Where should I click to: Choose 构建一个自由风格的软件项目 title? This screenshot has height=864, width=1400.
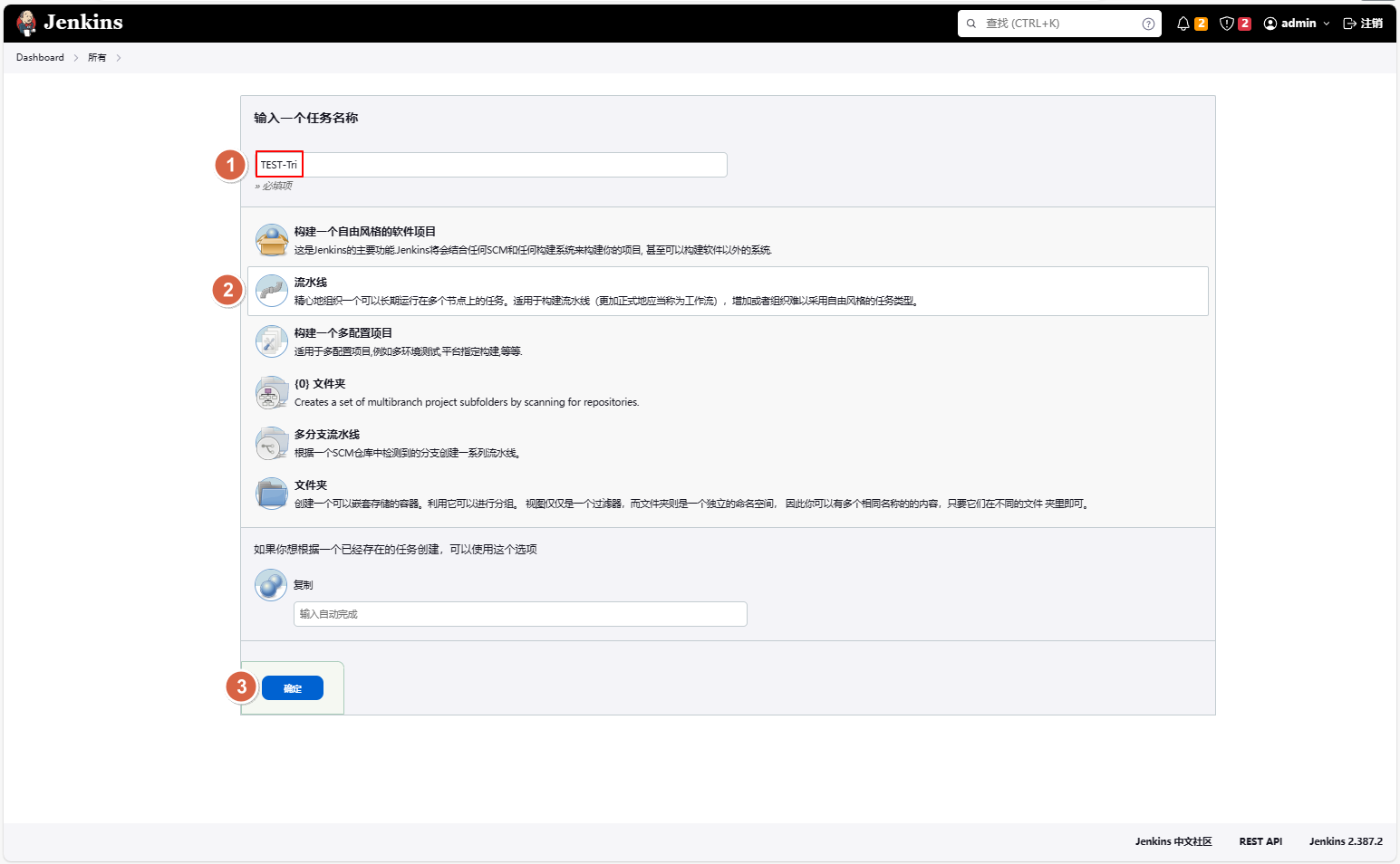coord(365,232)
